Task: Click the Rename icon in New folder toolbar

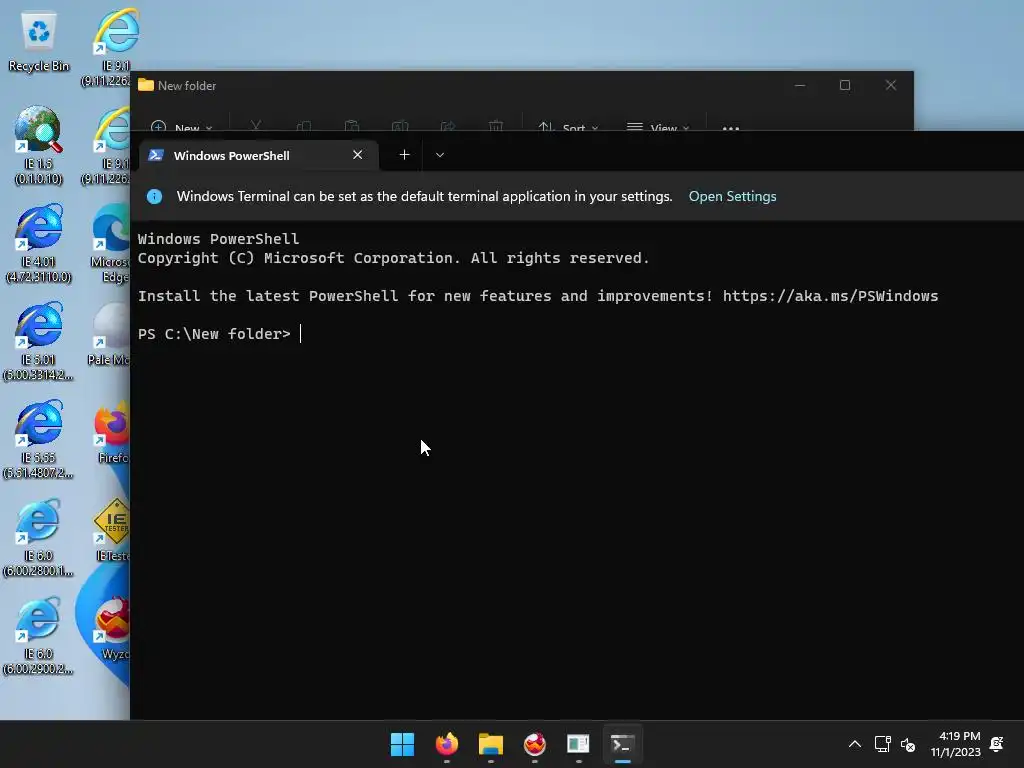Action: pyautogui.click(x=400, y=125)
